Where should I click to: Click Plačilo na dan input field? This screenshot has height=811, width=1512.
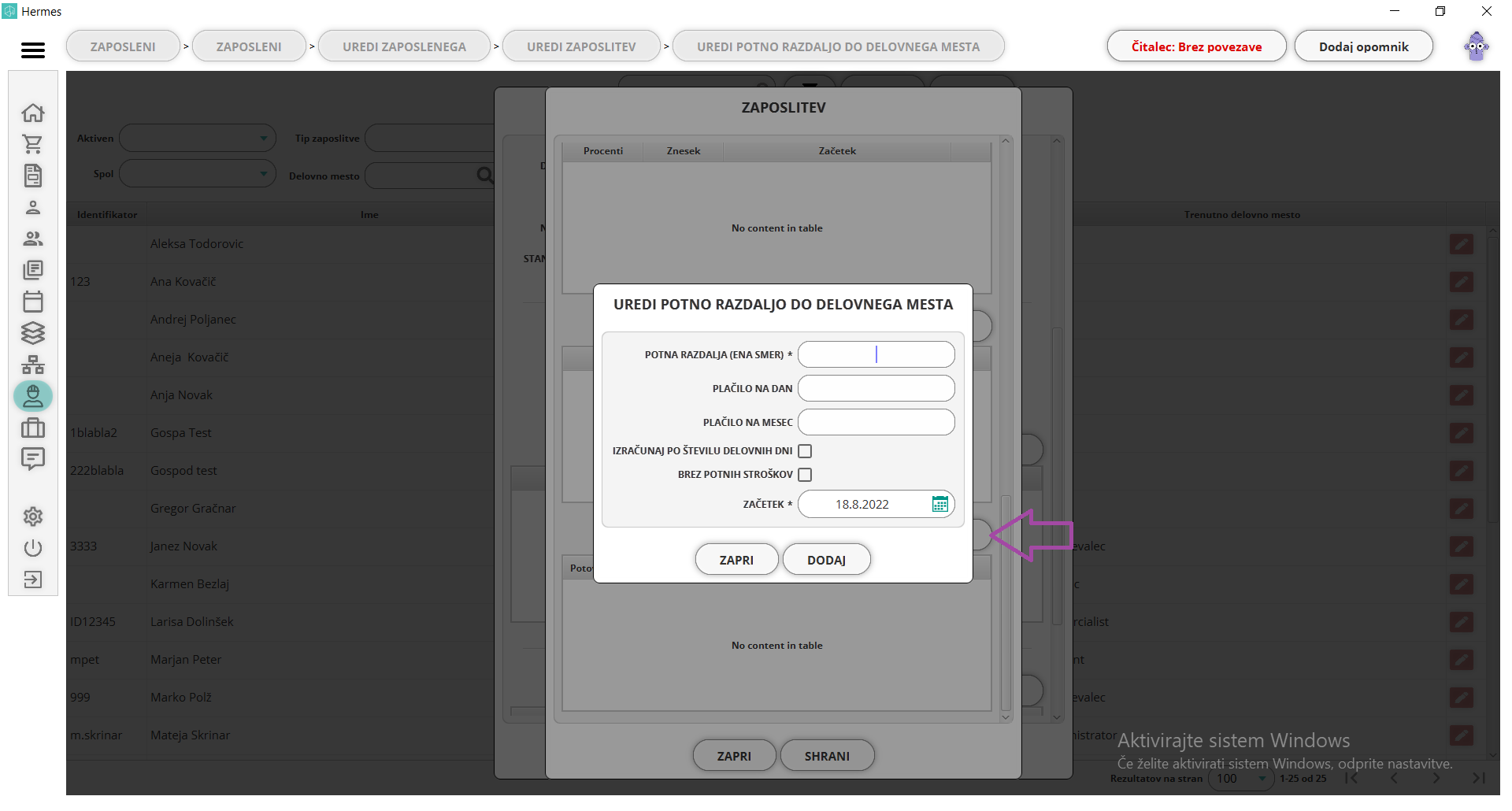pyautogui.click(x=876, y=388)
